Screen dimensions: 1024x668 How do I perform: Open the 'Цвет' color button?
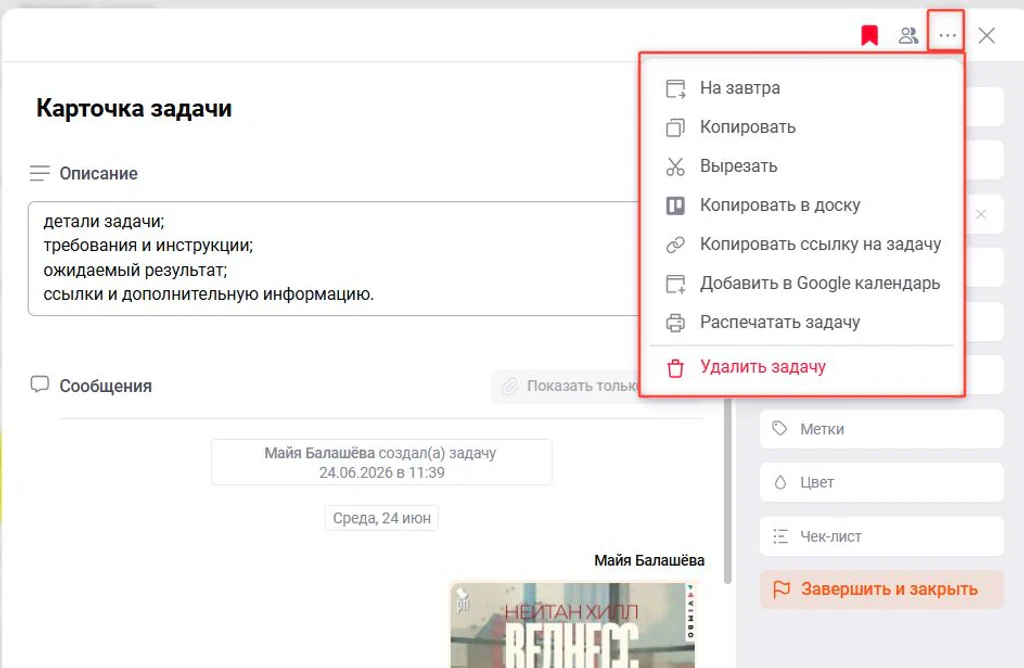point(882,483)
